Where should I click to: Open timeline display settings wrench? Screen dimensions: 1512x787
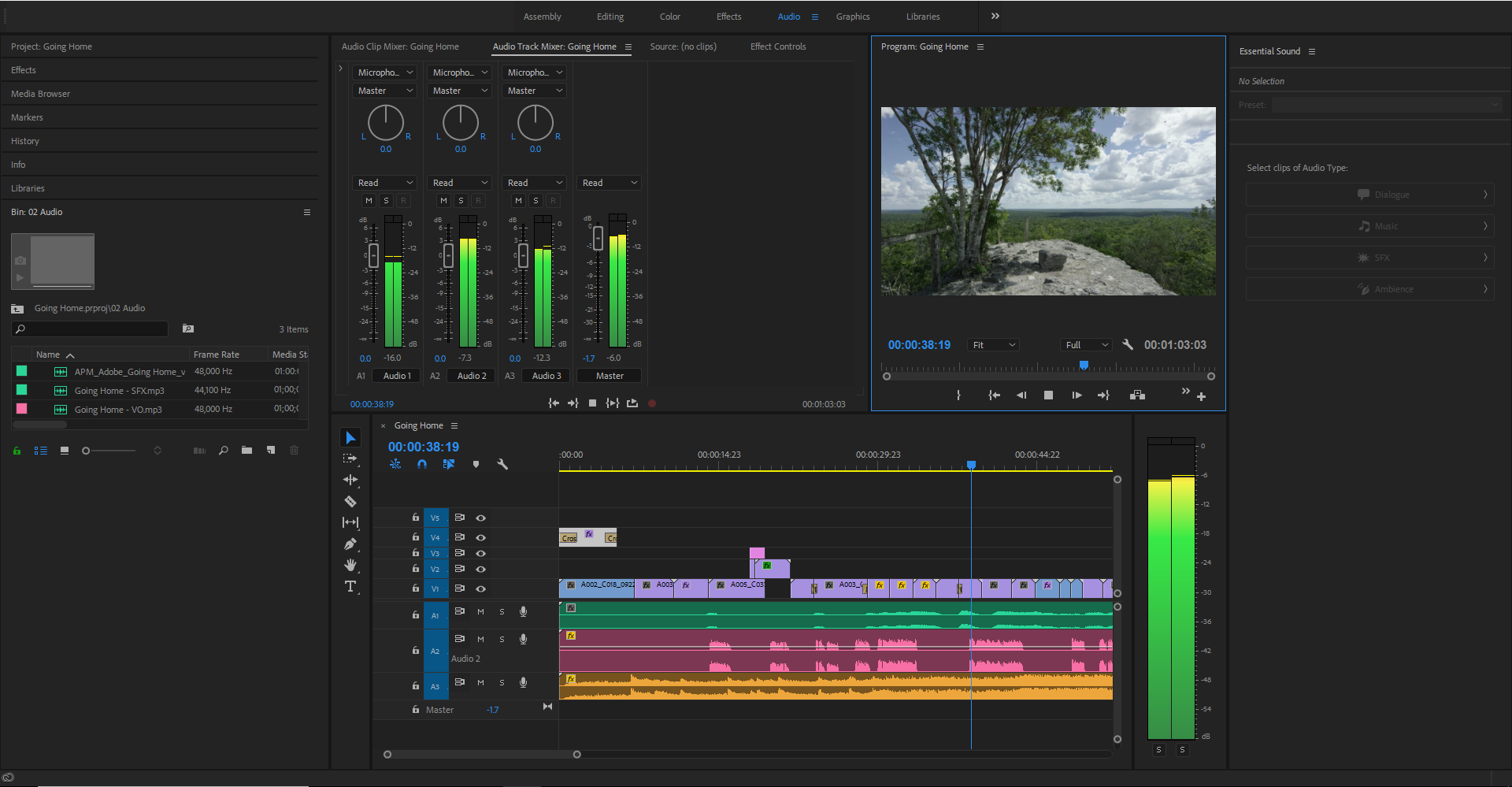point(502,465)
